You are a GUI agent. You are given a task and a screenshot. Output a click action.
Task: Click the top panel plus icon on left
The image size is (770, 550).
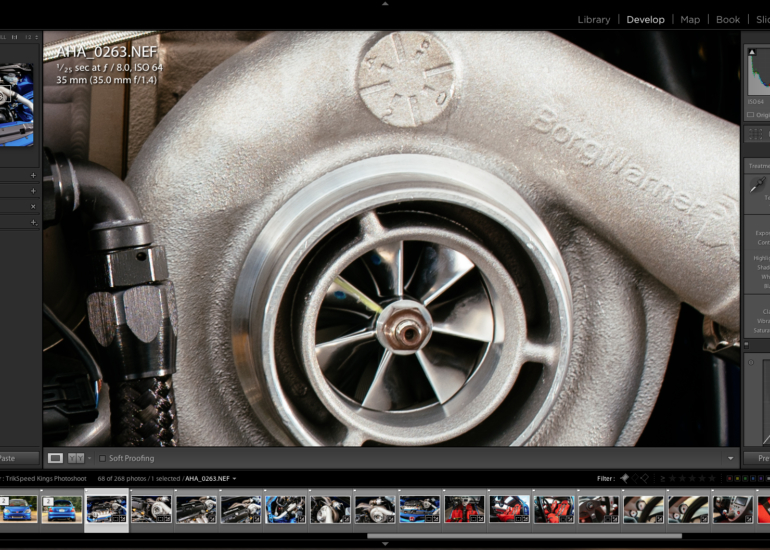pyautogui.click(x=33, y=175)
